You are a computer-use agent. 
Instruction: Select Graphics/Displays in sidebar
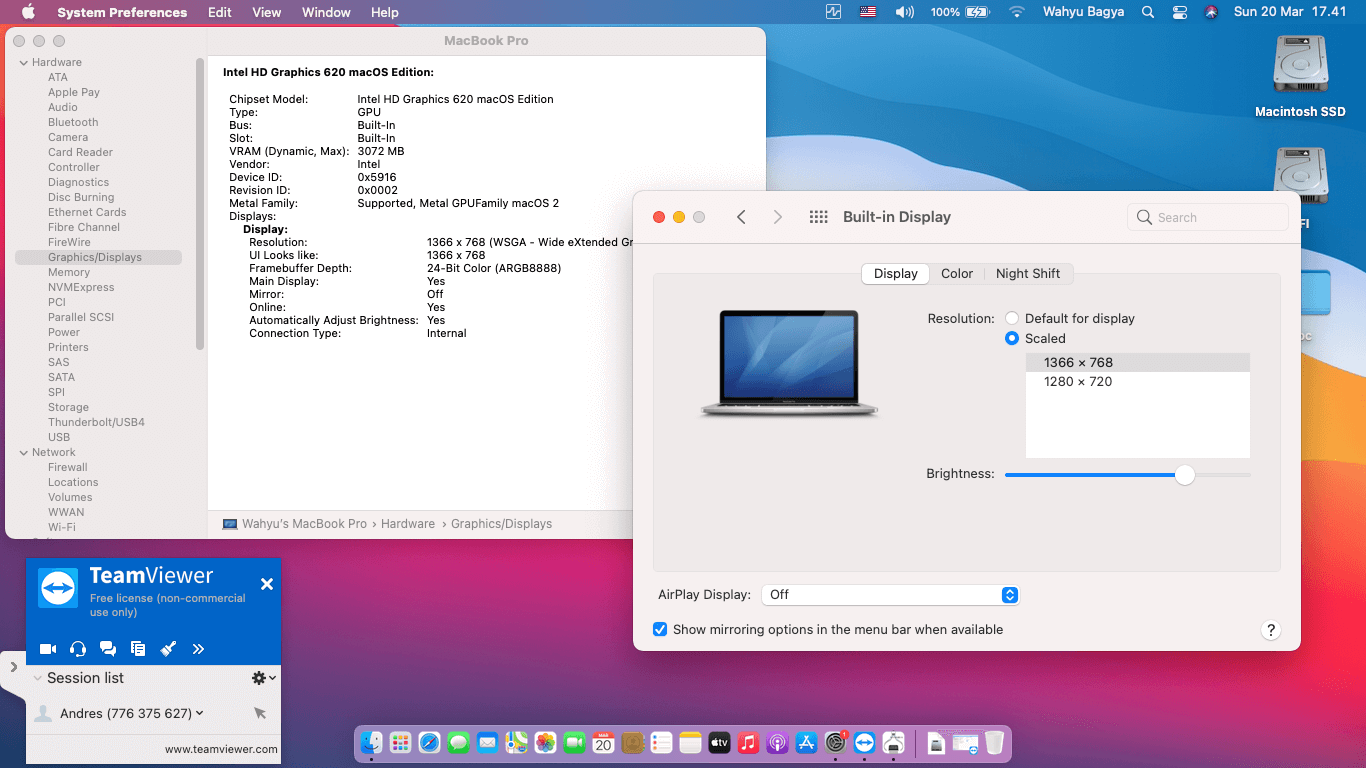click(x=98, y=257)
